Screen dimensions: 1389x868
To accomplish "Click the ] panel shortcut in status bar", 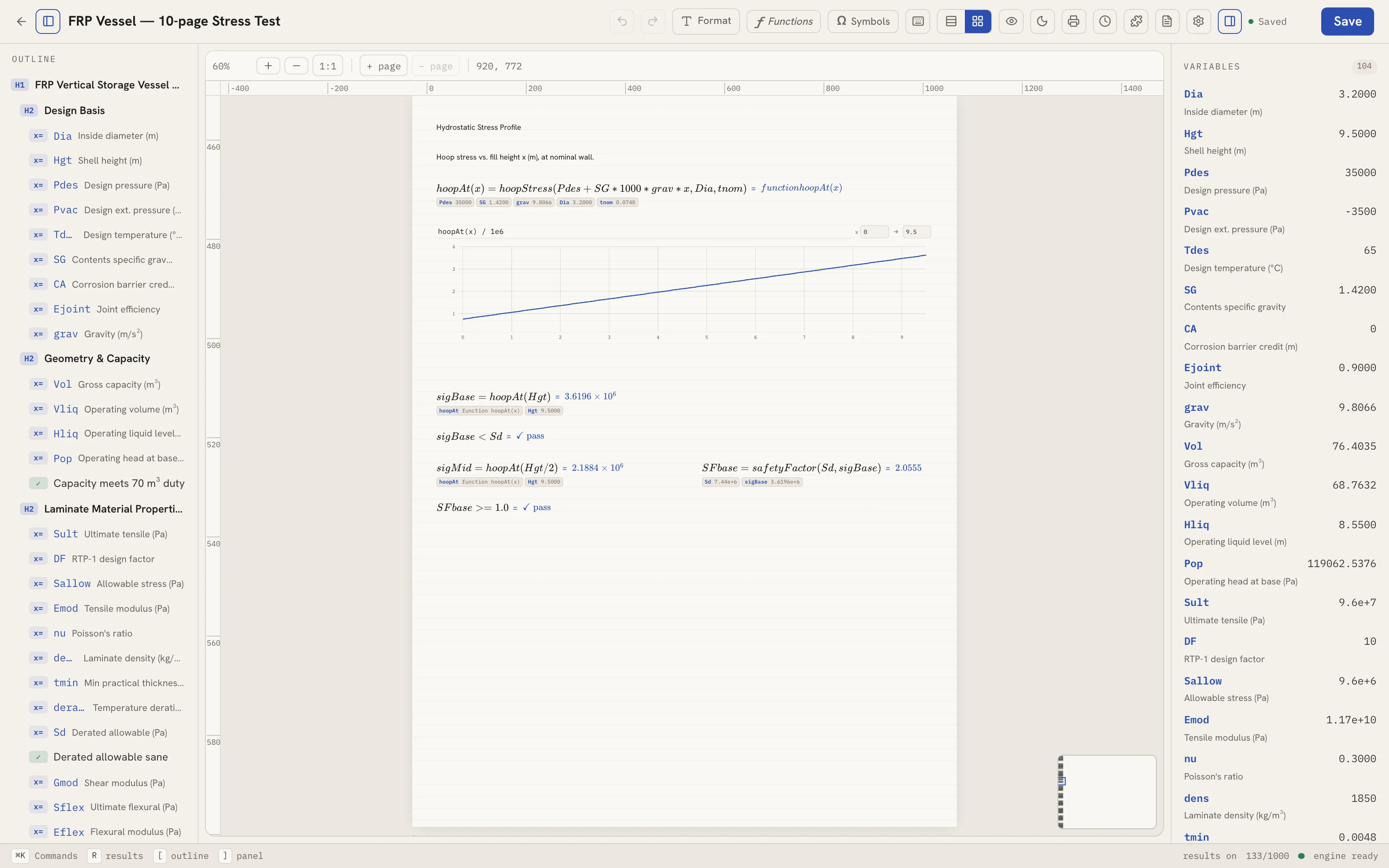I will (x=241, y=856).
